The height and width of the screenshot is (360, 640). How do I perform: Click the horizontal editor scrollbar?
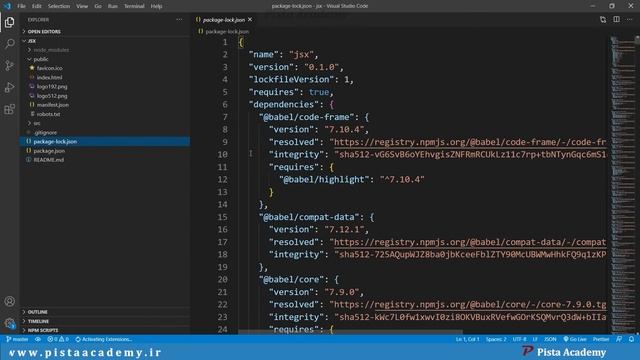[350, 332]
